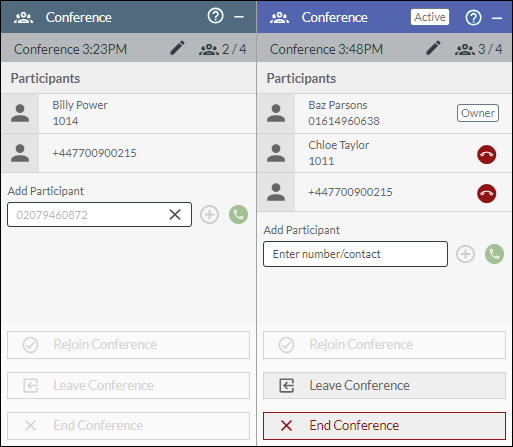Disconnect +447700900215 in the active conference

[x=486, y=193]
